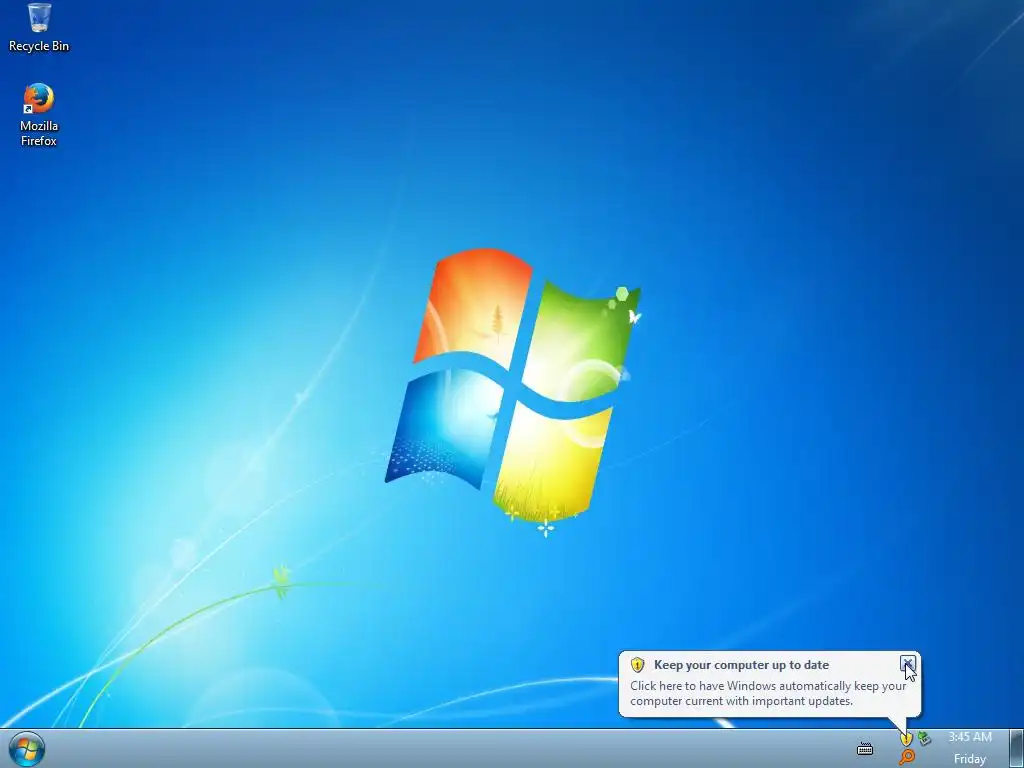The height and width of the screenshot is (768, 1024).
Task: Click the orange magnifier tray icon
Action: [x=906, y=757]
